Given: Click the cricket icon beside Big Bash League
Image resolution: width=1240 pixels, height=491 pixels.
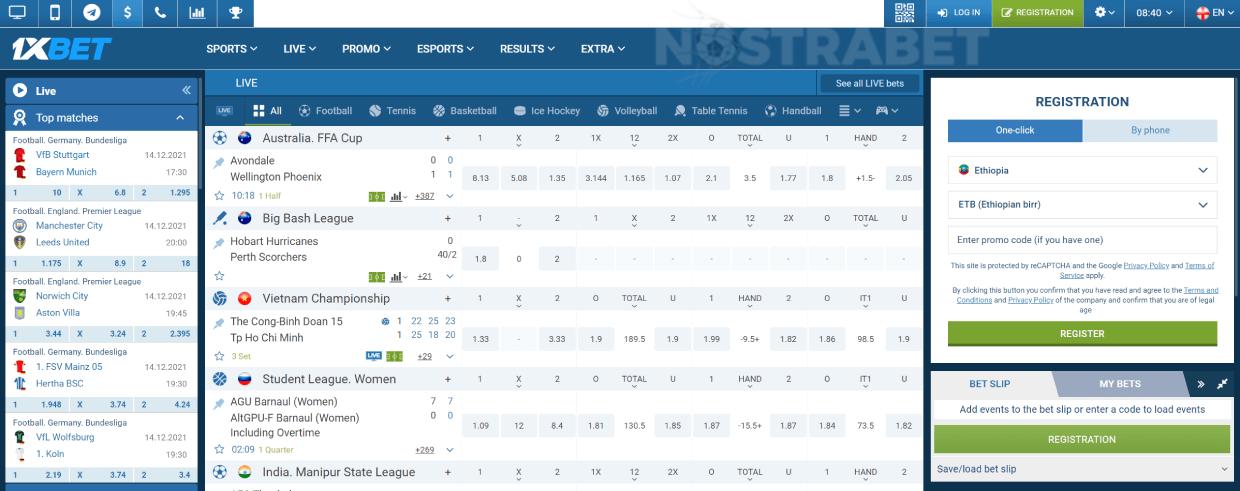Looking at the screenshot, I should [220, 218].
